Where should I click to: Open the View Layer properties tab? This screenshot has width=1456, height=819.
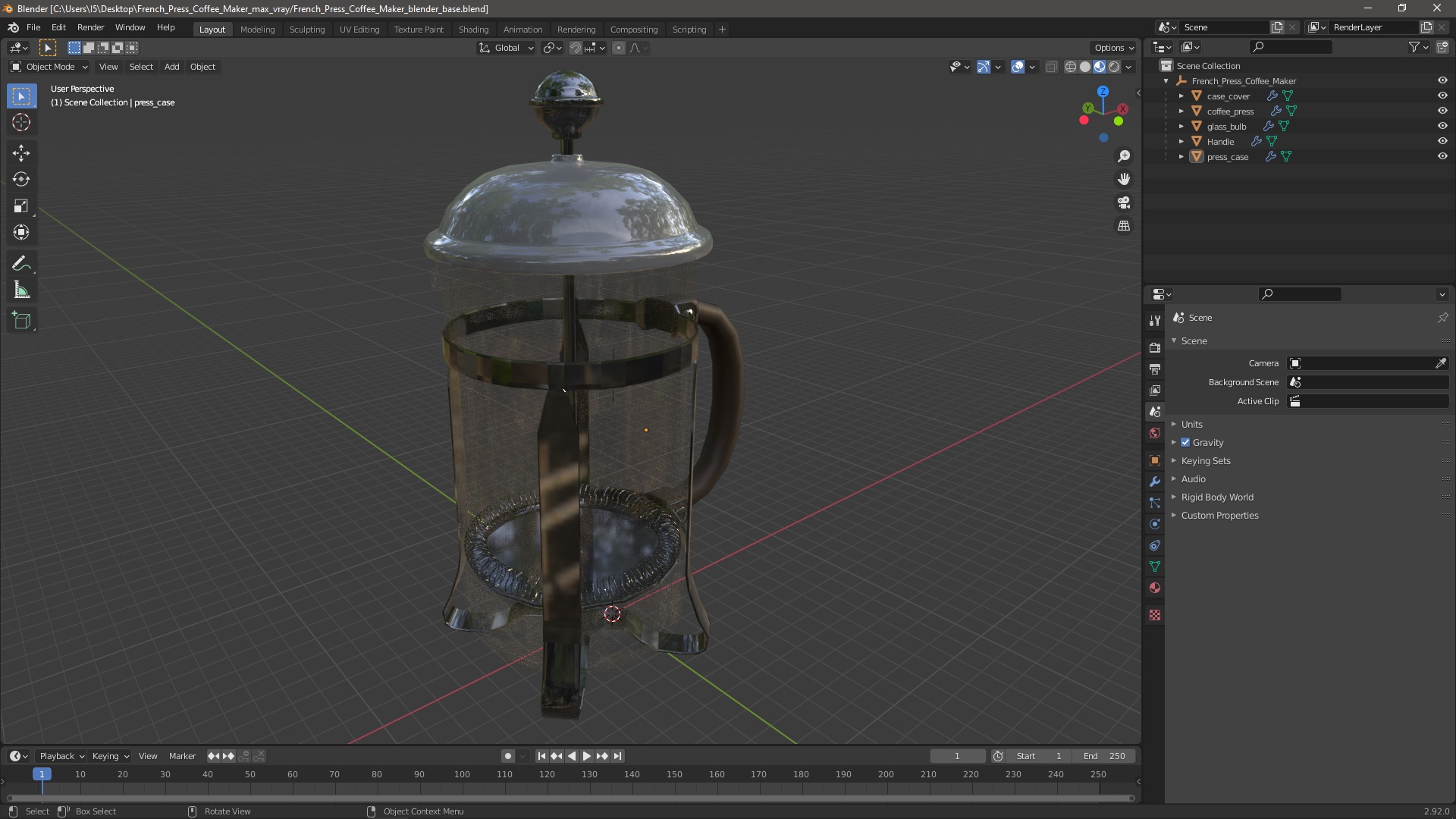tap(1155, 390)
